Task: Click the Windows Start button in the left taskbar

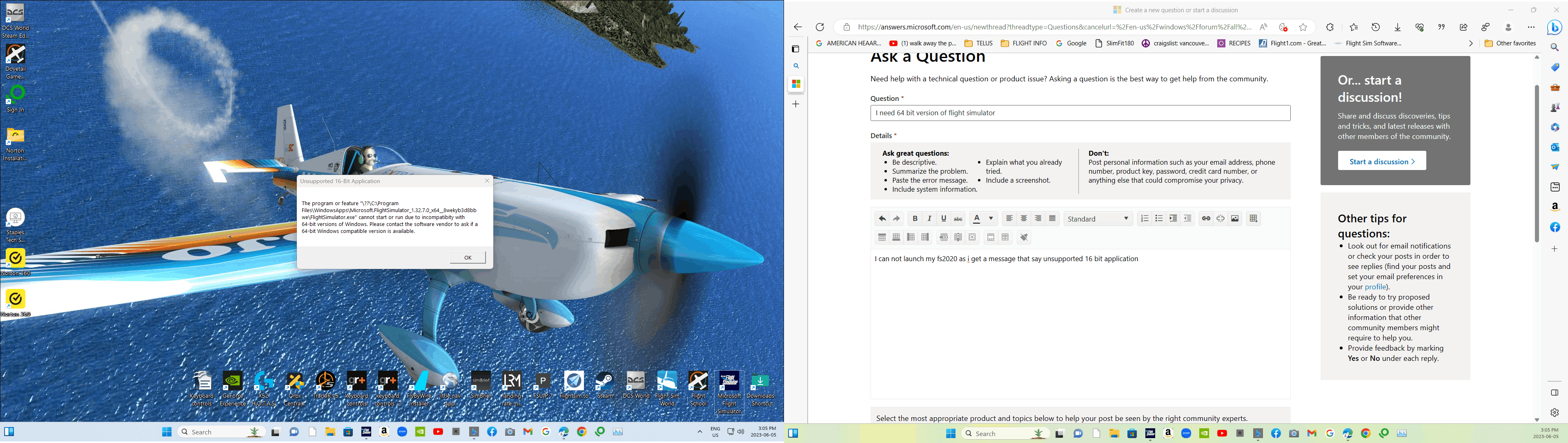Action: [166, 432]
